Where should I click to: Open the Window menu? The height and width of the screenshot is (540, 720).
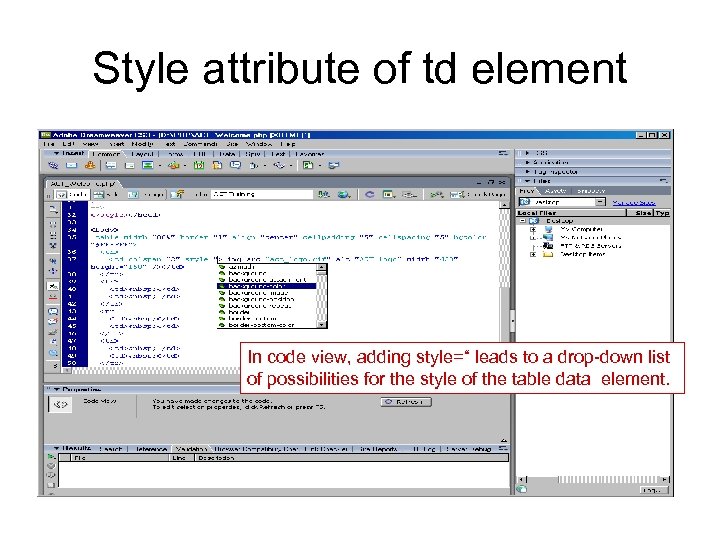point(259,144)
